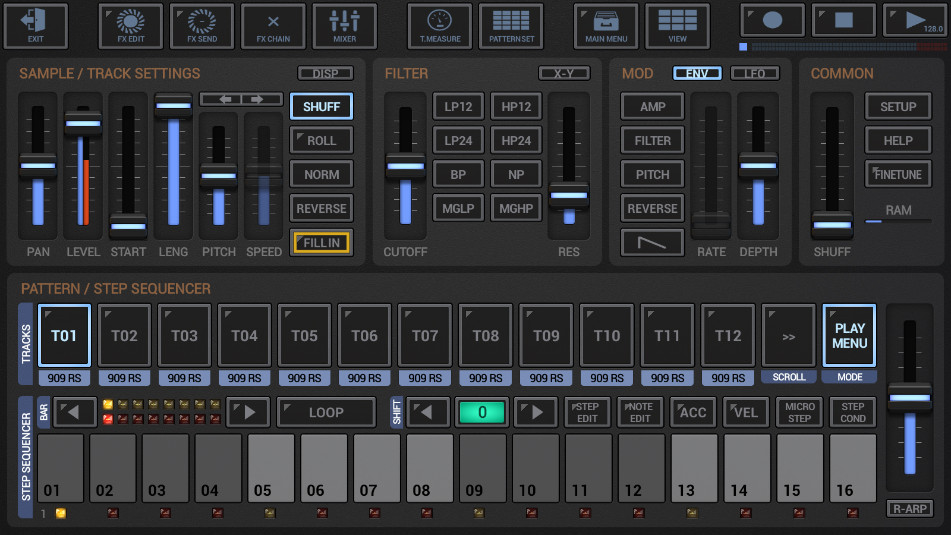Click the DISP button
Image resolution: width=951 pixels, height=535 pixels.
tap(325, 73)
